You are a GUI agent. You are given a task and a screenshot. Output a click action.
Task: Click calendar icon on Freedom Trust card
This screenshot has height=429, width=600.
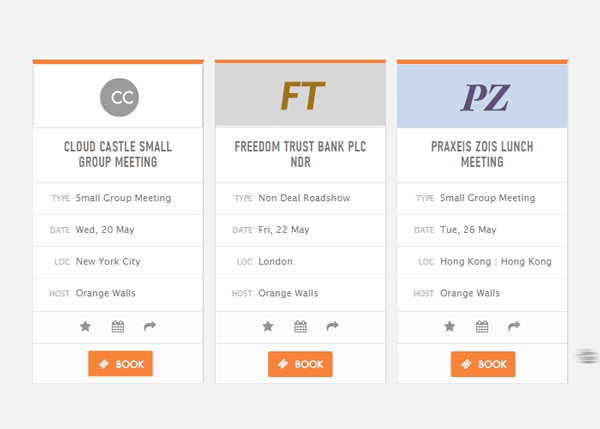tap(300, 326)
